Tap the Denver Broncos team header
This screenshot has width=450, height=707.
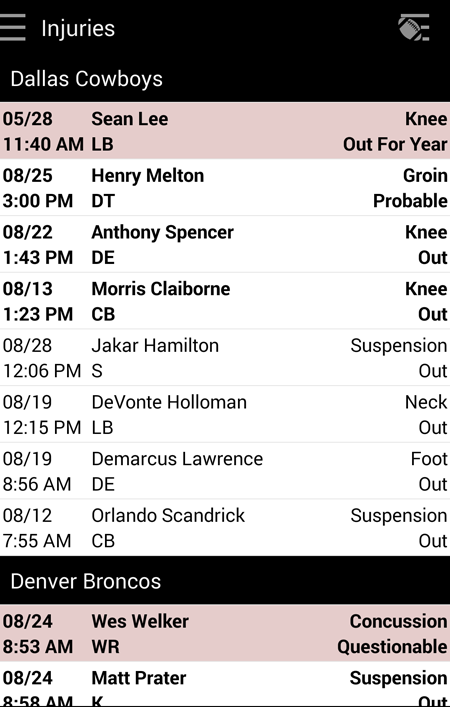[225, 581]
